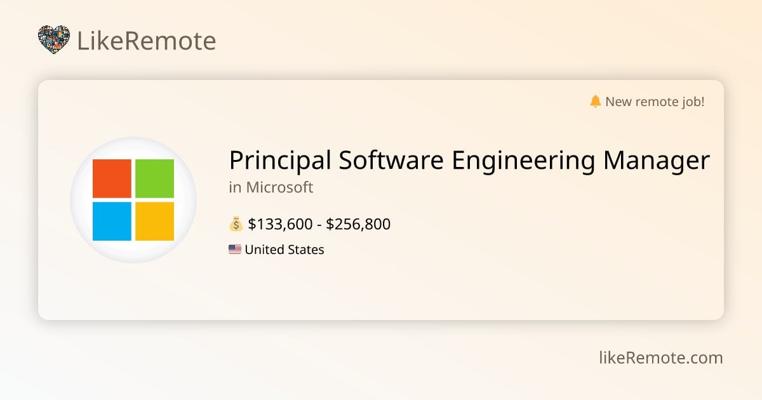Viewport: 762px width, 400px height.
Task: Open the LikeRemote brand name text
Action: (x=146, y=41)
